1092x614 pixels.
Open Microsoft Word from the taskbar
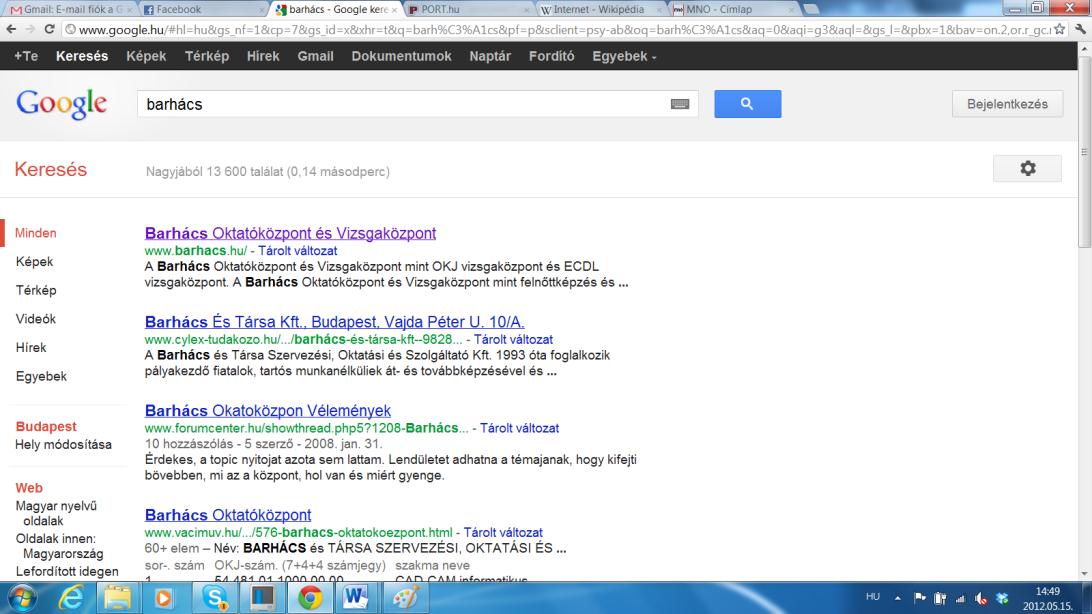[x=356, y=598]
